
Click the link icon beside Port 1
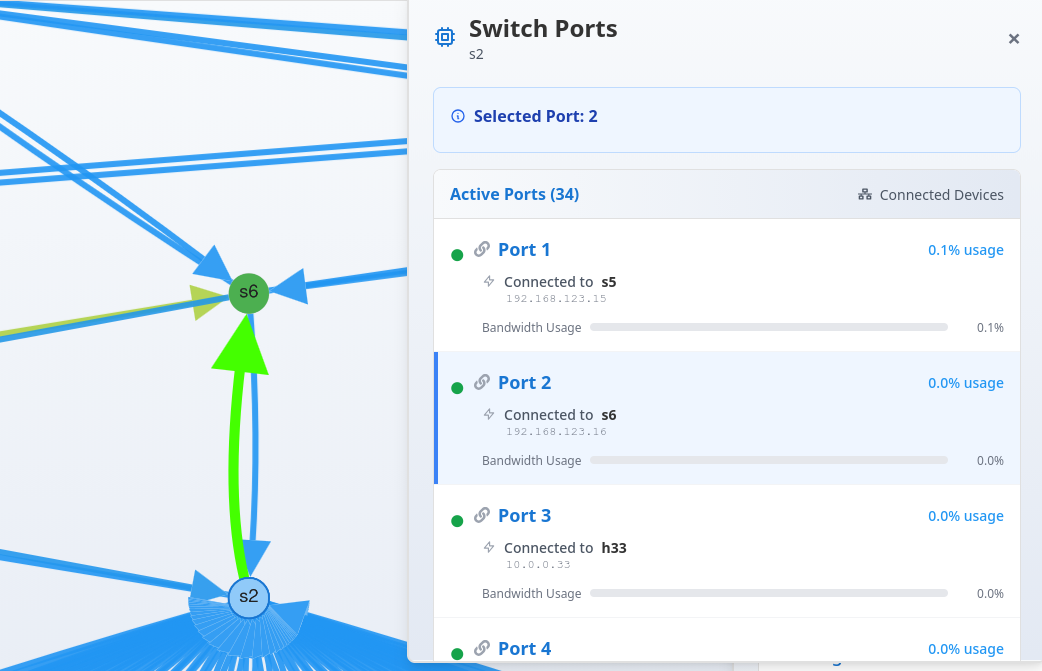(481, 250)
